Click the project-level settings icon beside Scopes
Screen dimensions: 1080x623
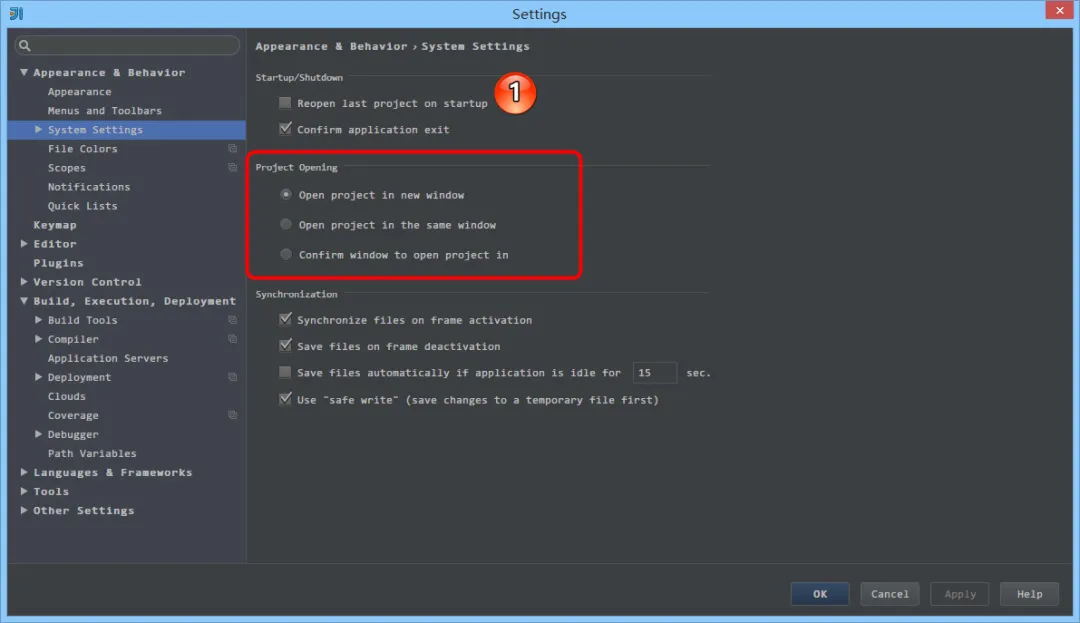pyautogui.click(x=232, y=167)
